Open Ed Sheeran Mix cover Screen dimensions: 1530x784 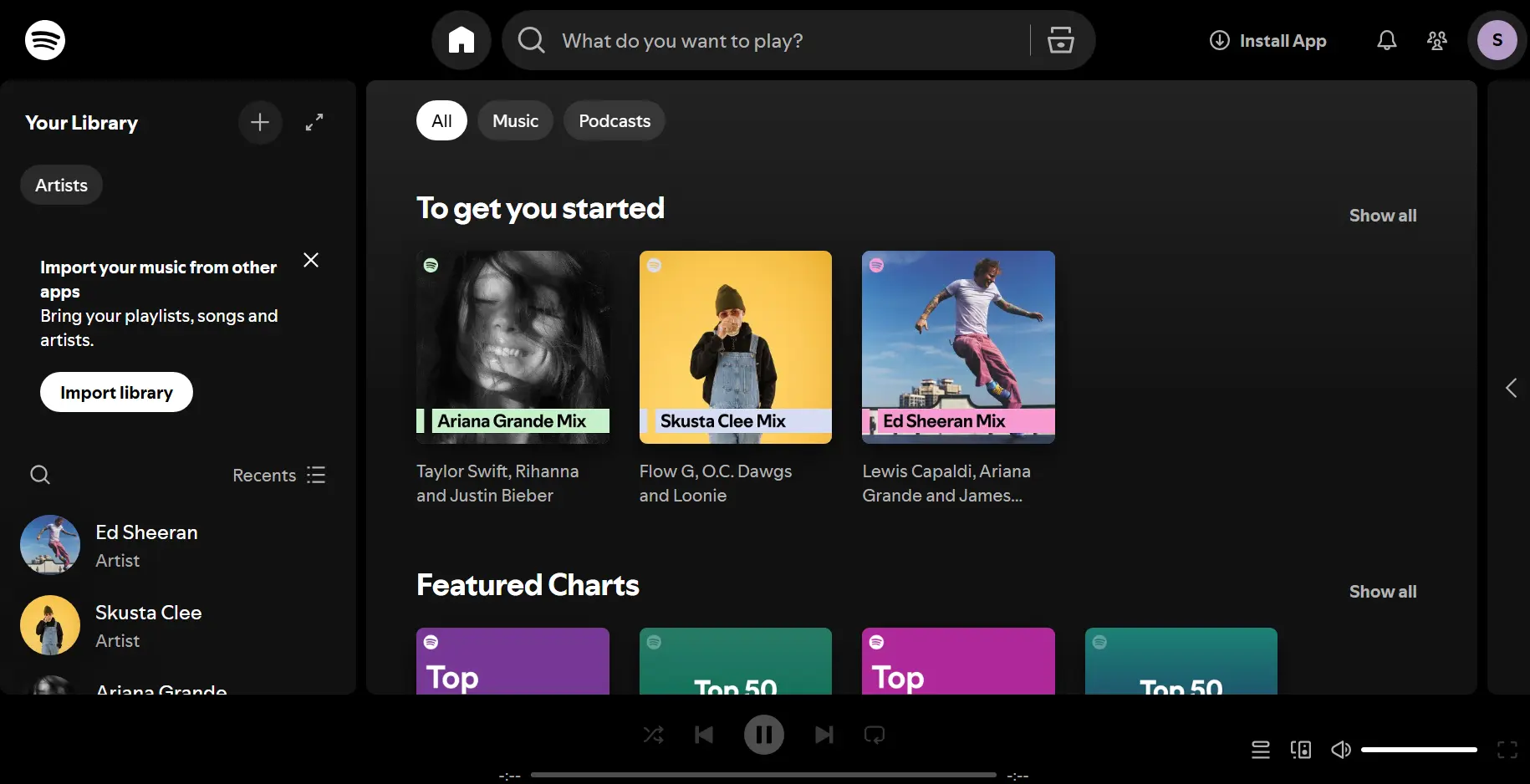click(x=958, y=347)
